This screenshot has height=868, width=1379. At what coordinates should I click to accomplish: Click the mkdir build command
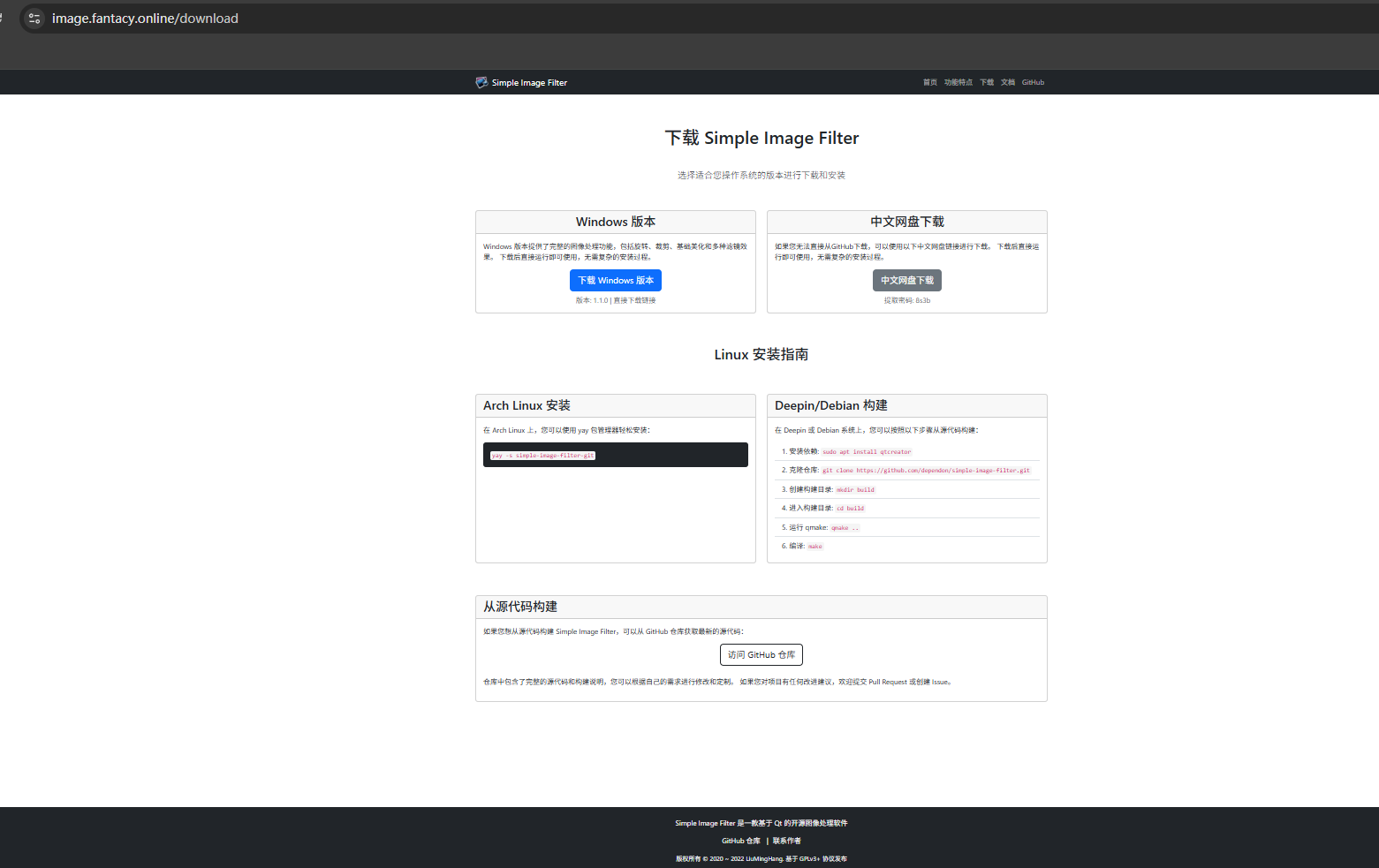coord(855,489)
